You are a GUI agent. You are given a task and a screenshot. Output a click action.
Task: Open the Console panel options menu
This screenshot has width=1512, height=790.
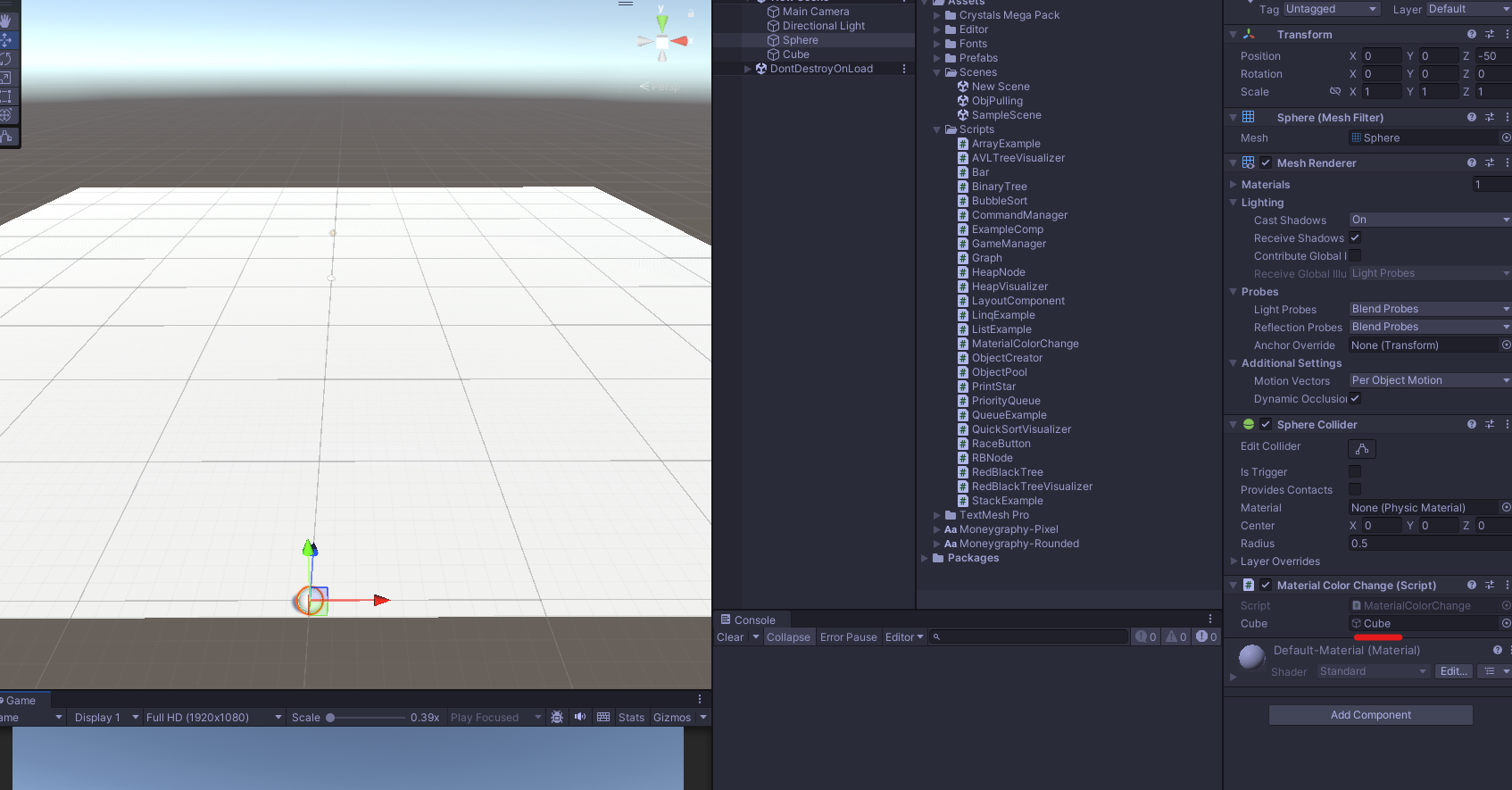pyautogui.click(x=1210, y=620)
